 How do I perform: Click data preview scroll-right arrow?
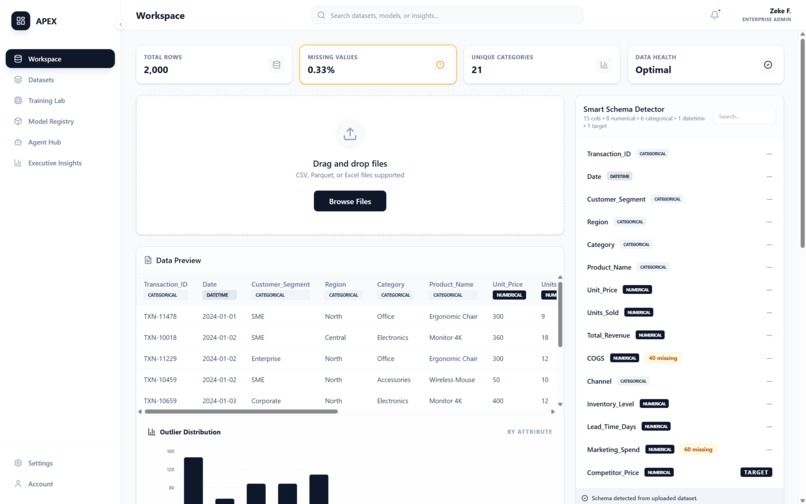click(x=553, y=411)
